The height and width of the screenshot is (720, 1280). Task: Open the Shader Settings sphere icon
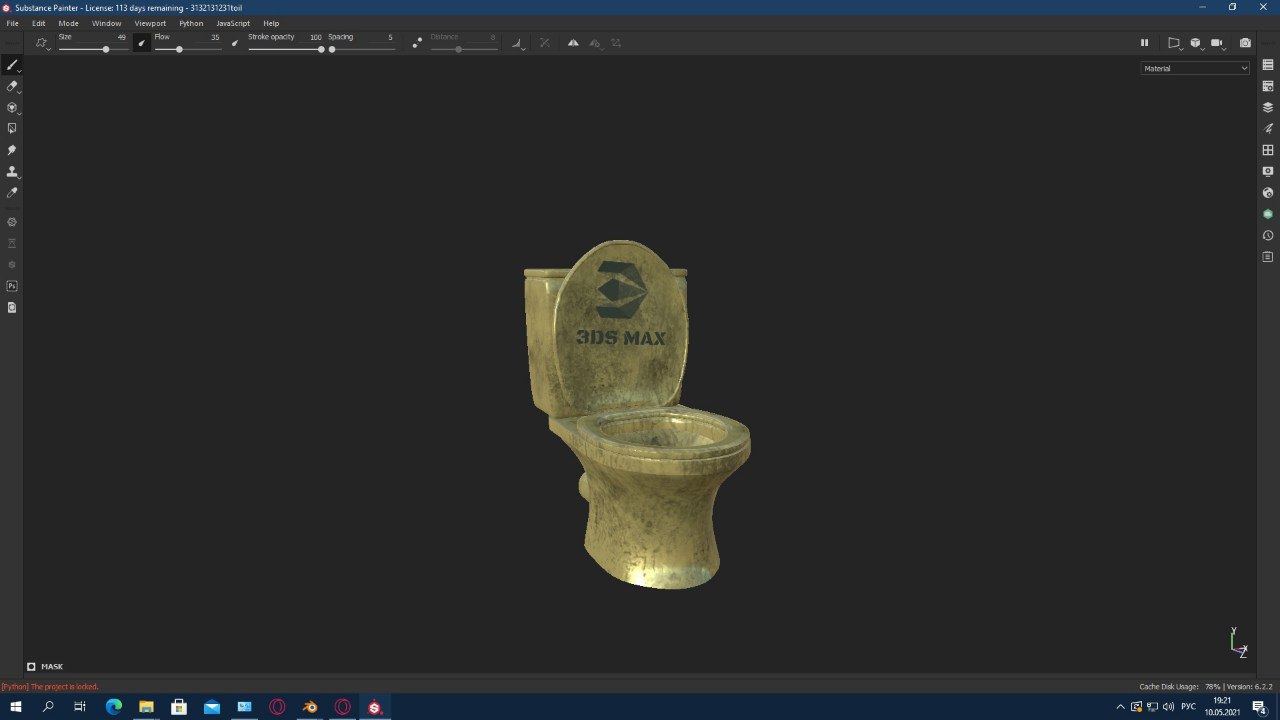tap(1268, 192)
